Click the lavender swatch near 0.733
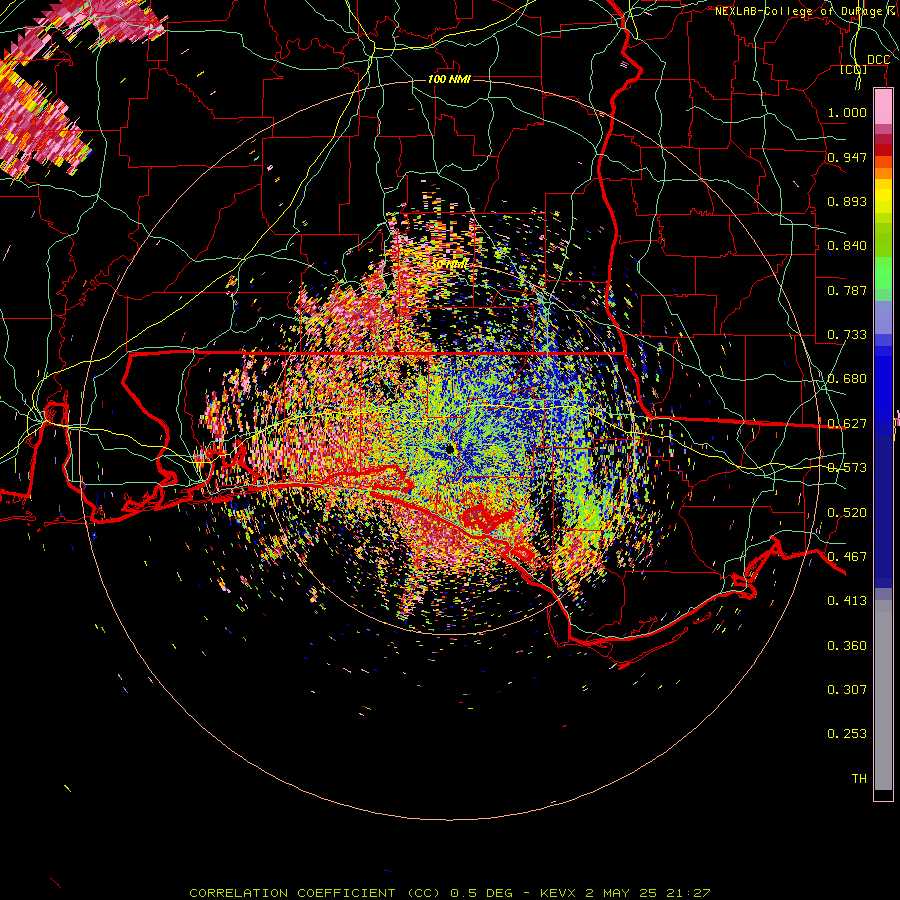 pyautogui.click(x=883, y=317)
